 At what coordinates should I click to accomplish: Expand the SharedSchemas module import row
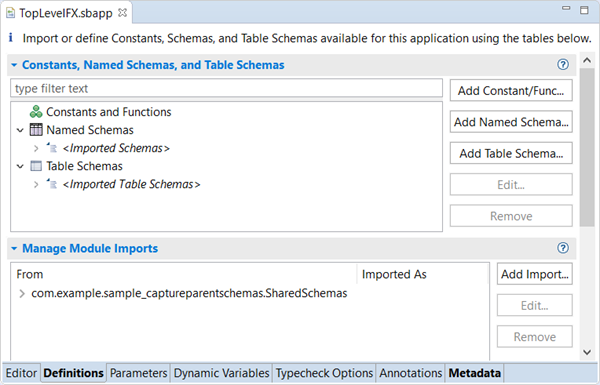22,294
